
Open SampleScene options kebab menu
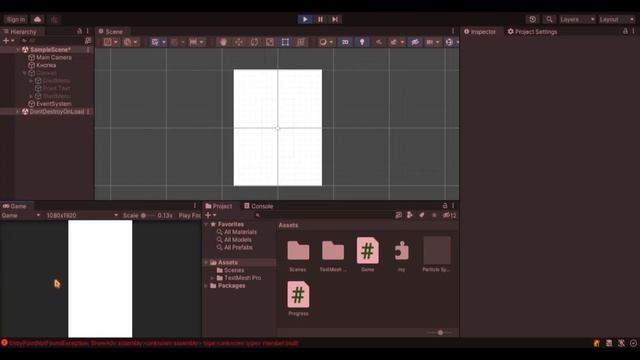click(x=88, y=50)
